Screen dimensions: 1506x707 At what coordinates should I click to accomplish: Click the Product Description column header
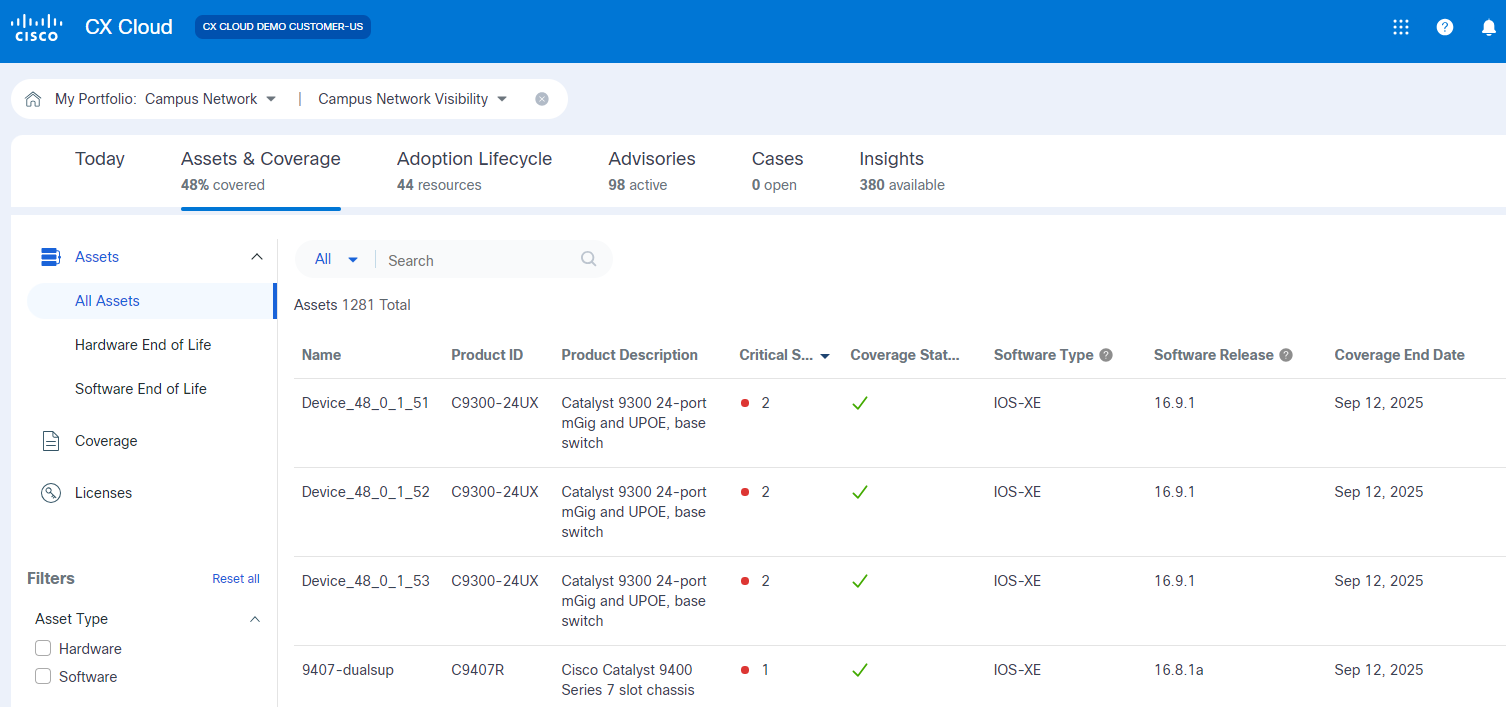coord(630,355)
